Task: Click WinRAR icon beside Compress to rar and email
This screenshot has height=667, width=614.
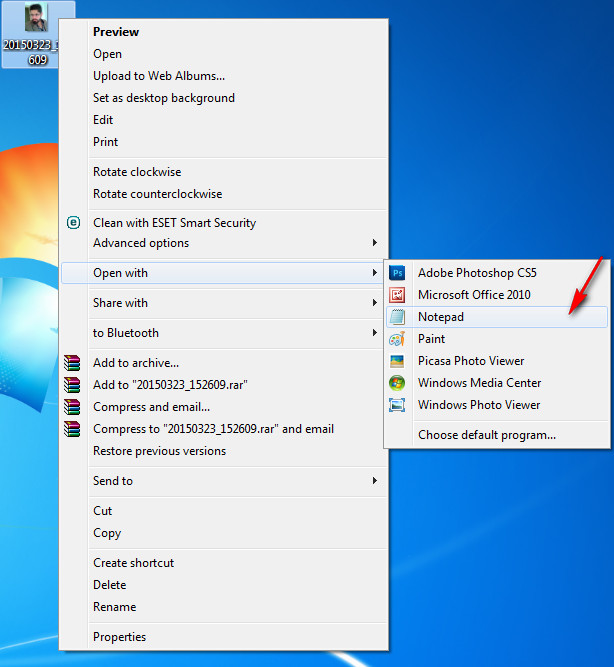Action: tap(72, 429)
